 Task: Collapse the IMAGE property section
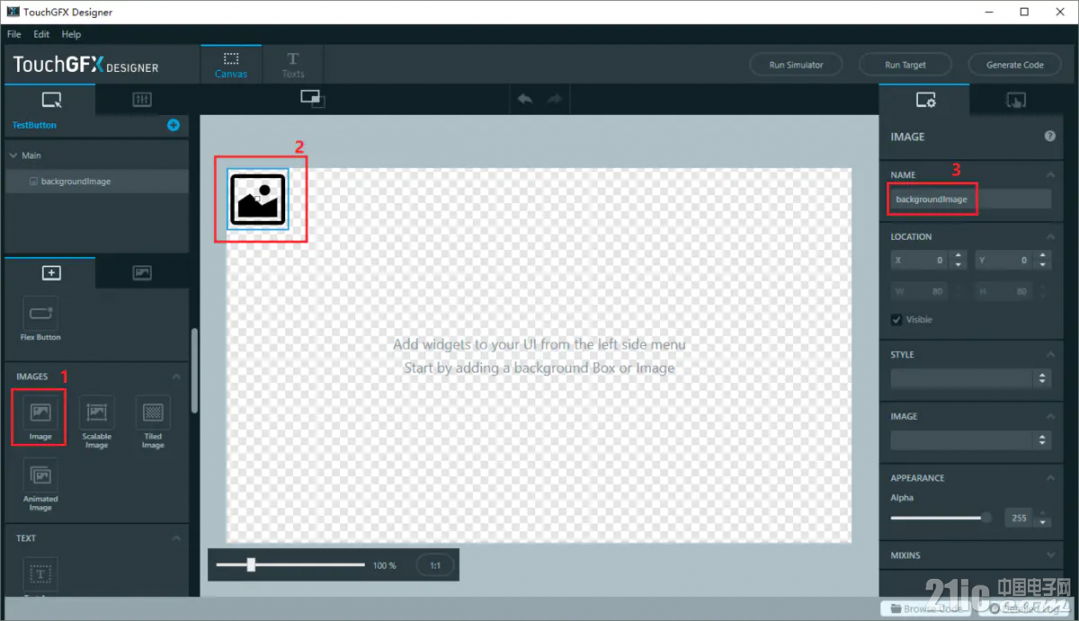click(1050, 417)
